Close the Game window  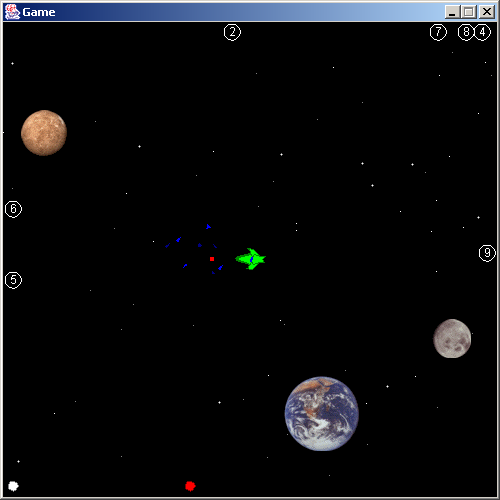coord(487,12)
